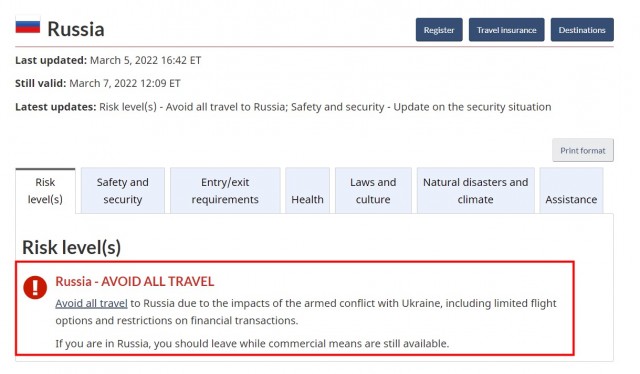The width and height of the screenshot is (640, 374).
Task: Open the Health tab
Action: coord(307,191)
